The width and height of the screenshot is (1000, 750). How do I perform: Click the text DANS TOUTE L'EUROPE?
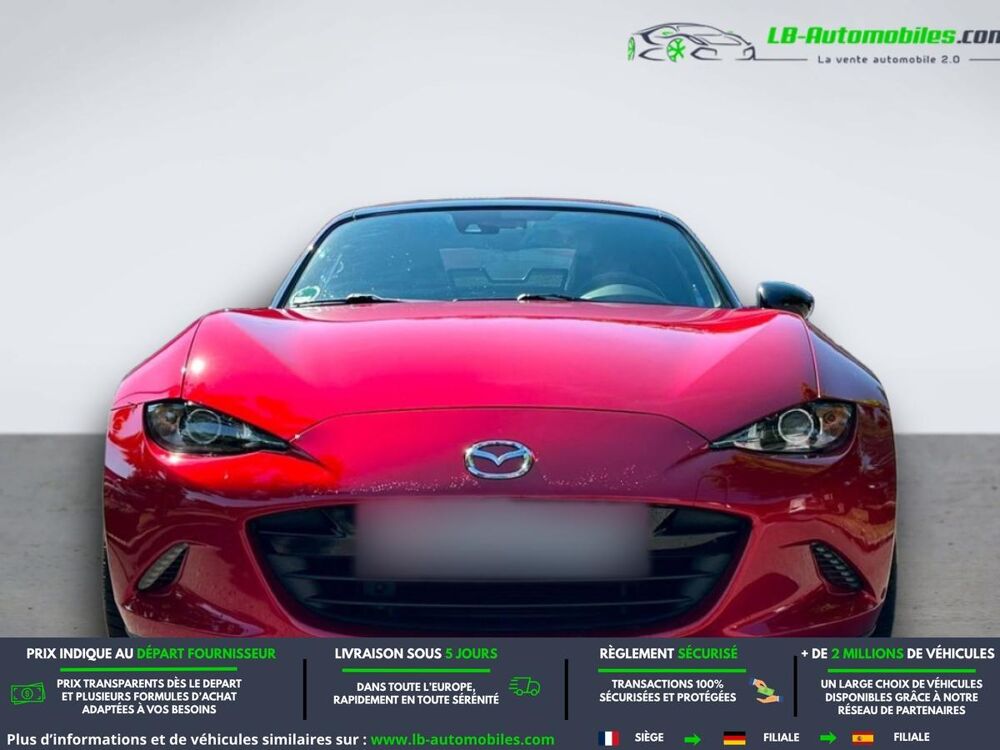[416, 687]
